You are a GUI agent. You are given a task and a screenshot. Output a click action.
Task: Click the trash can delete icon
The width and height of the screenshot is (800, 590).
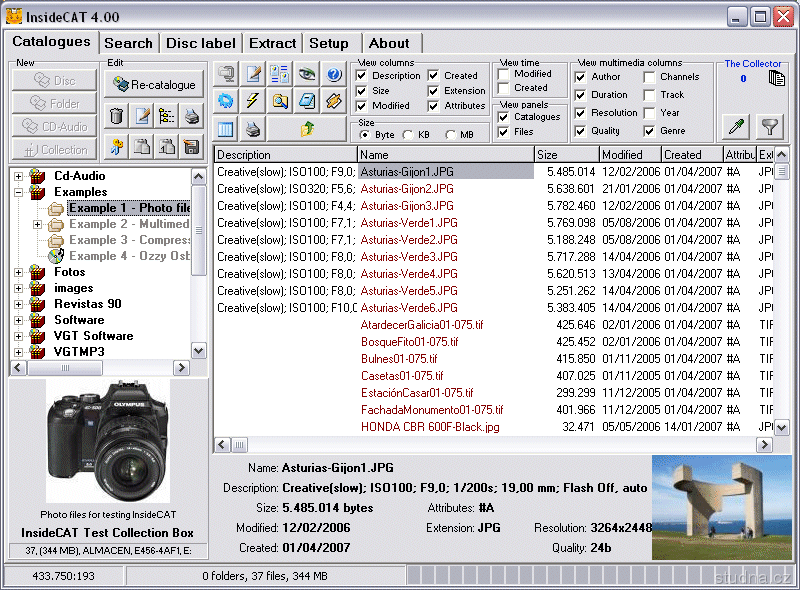coord(117,116)
